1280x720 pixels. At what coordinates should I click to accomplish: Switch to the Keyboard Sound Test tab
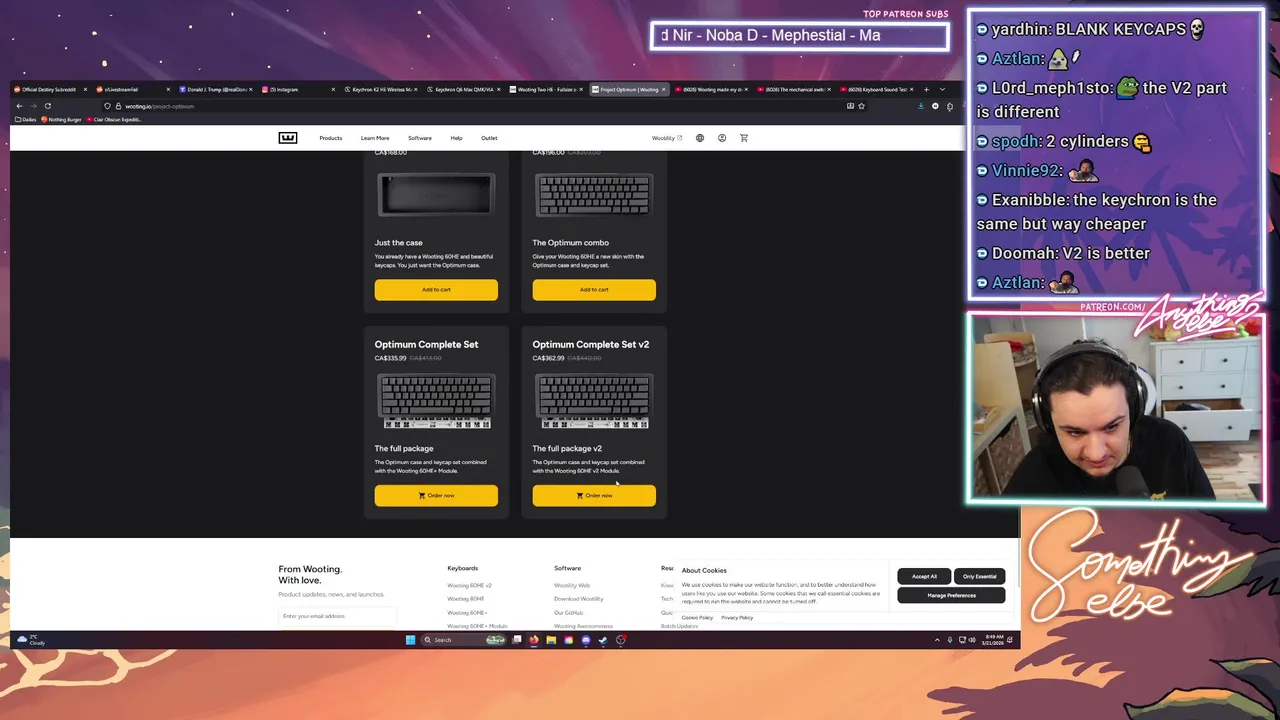point(875,89)
